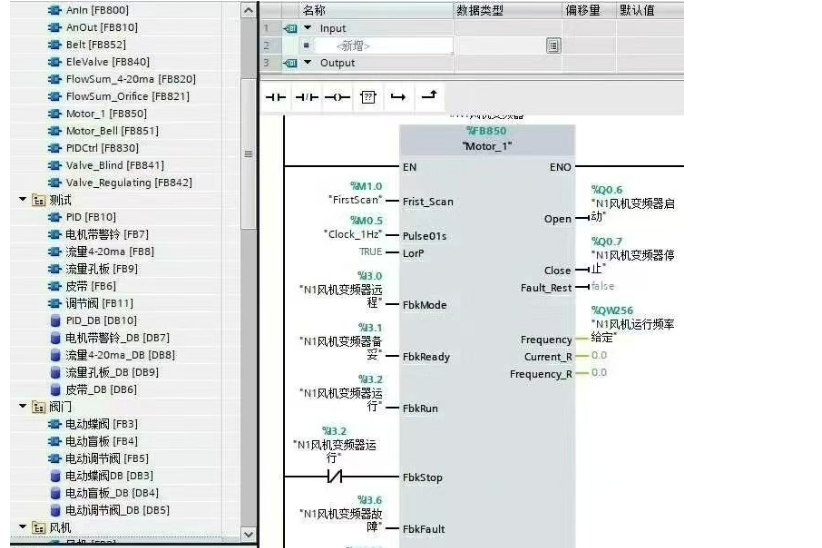Viewport: 822px width, 548px height.
Task: Open the 流量孔板_DB [DB9] data block
Action: click(x=112, y=372)
